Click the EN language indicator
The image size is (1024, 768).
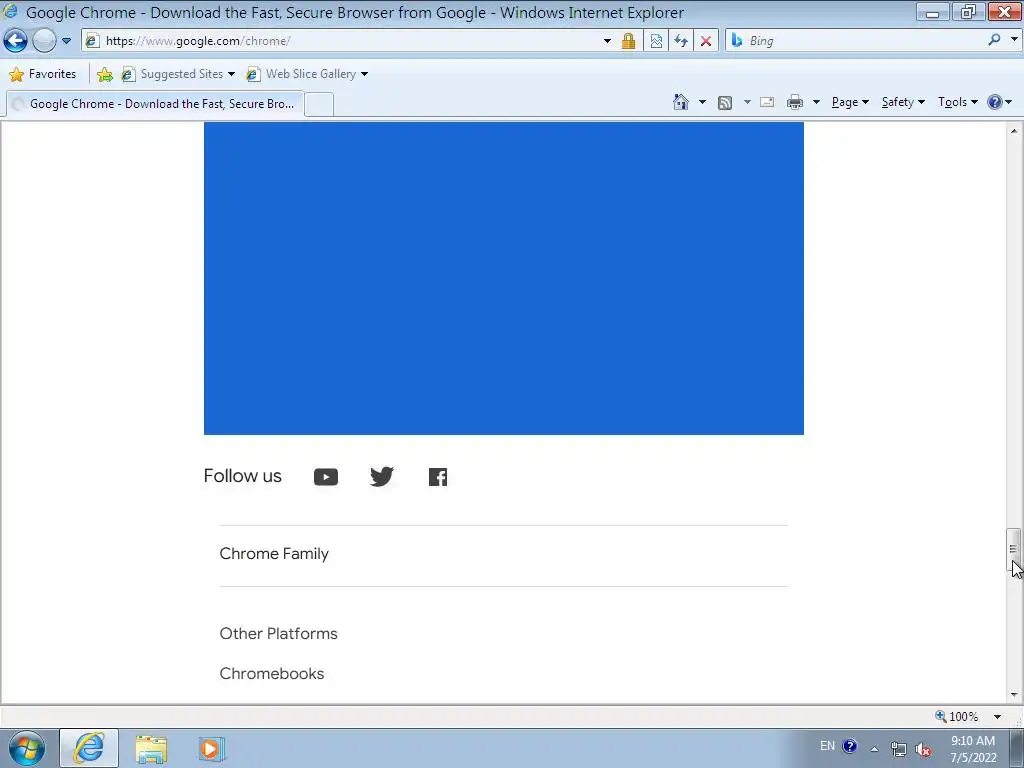coord(827,746)
